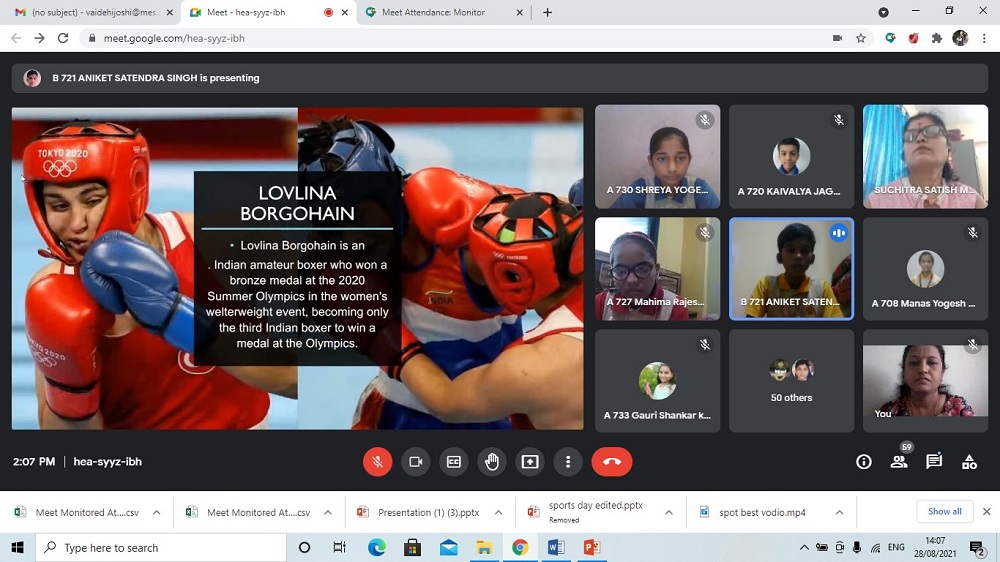
Task: Toggle the camera on or off
Action: point(416,462)
